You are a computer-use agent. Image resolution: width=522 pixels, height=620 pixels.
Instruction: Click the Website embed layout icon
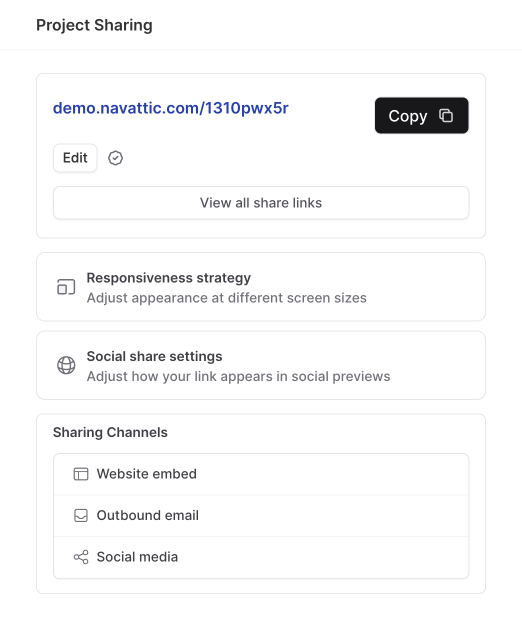pos(81,474)
